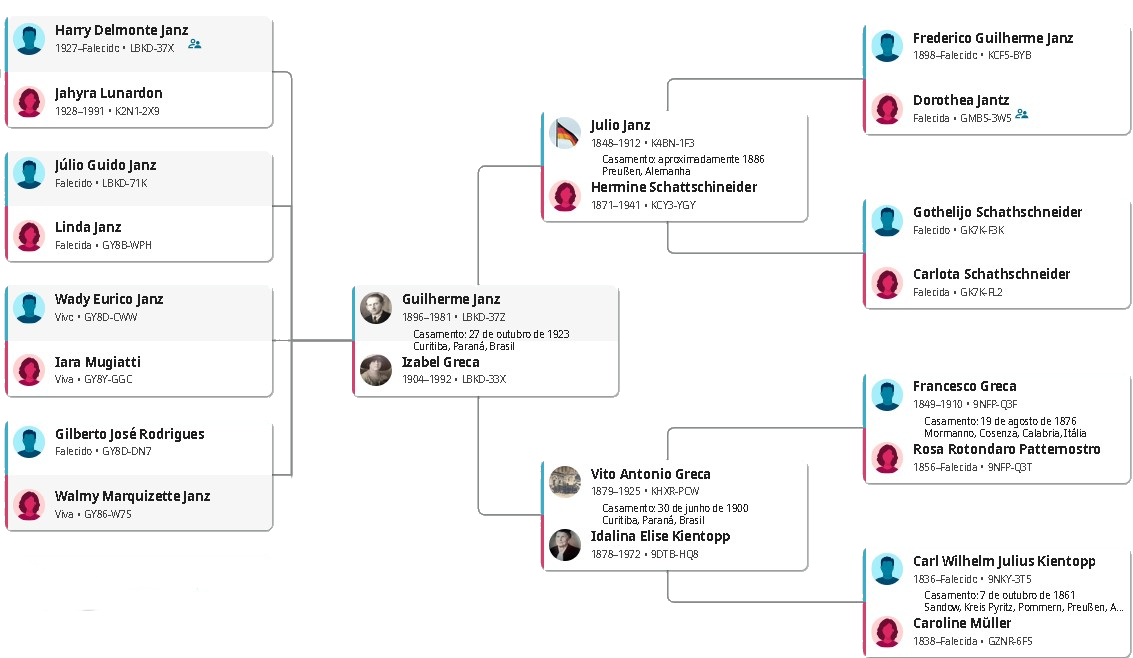Click the group icon next to Dorothea Jantz
This screenshot has width=1133, height=658.
(x=1021, y=114)
